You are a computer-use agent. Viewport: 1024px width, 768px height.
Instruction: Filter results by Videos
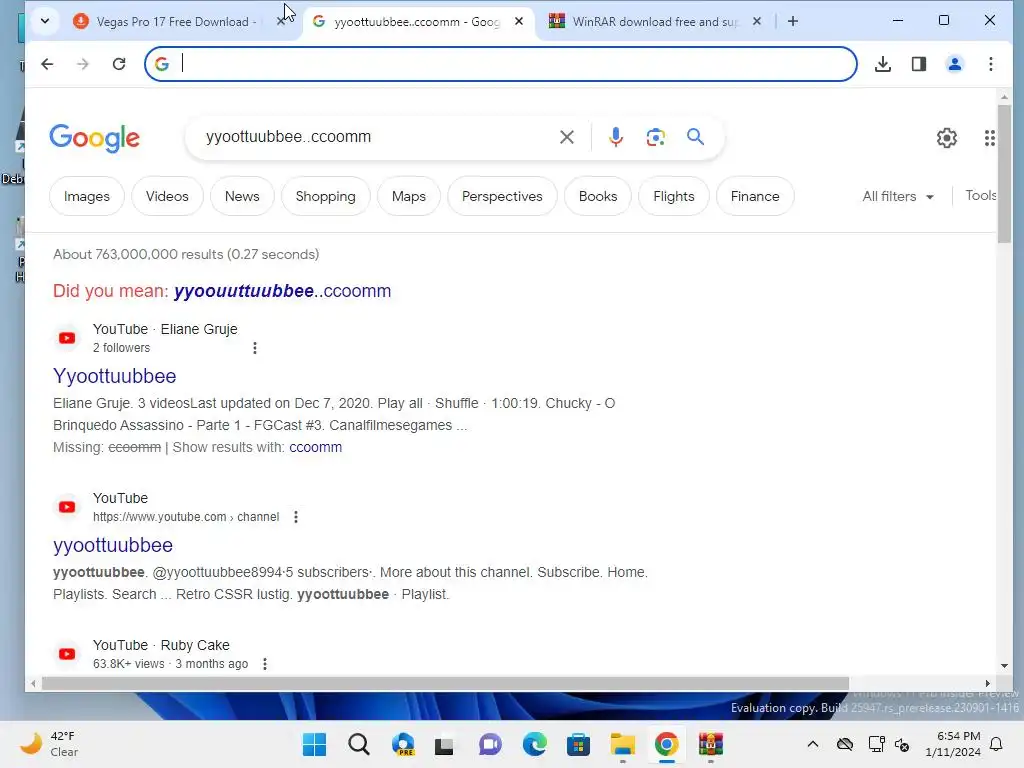pos(167,197)
